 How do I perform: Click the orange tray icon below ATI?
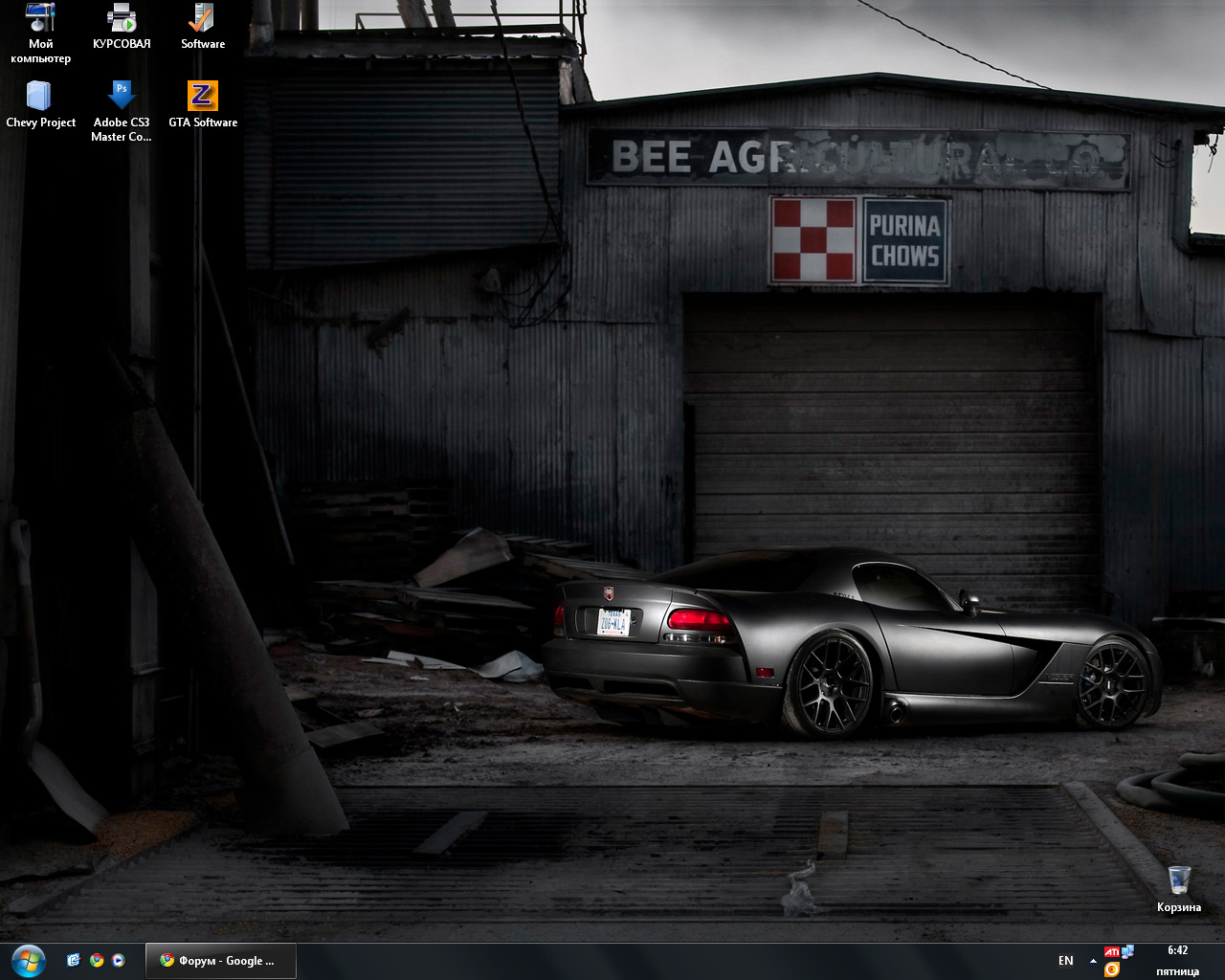(x=1111, y=969)
